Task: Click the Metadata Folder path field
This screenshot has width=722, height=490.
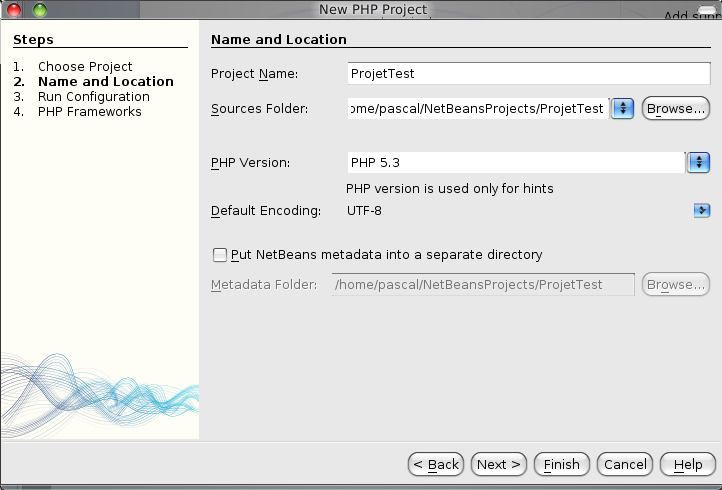Action: (483, 285)
